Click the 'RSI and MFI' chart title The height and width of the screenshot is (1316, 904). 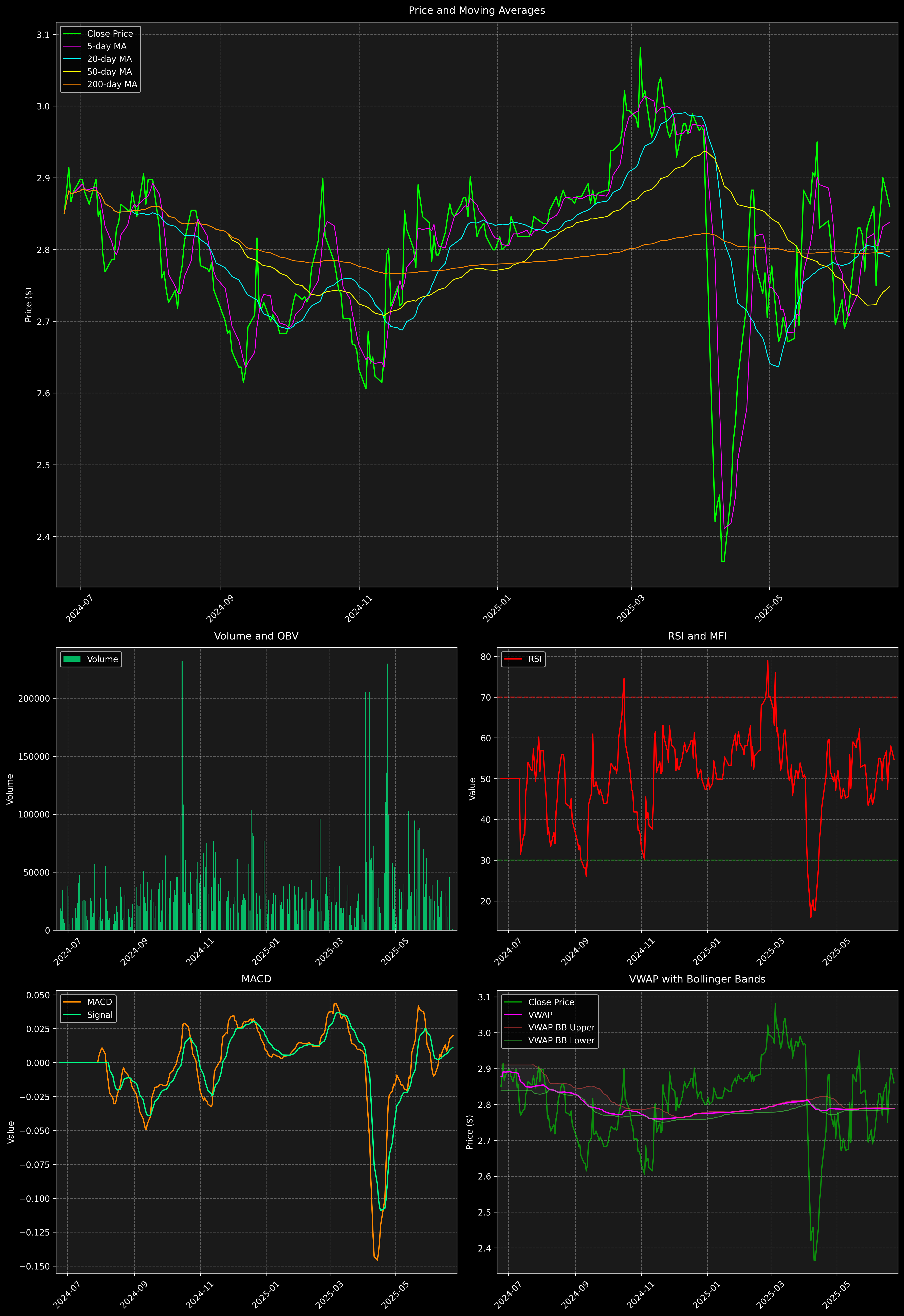(x=697, y=636)
